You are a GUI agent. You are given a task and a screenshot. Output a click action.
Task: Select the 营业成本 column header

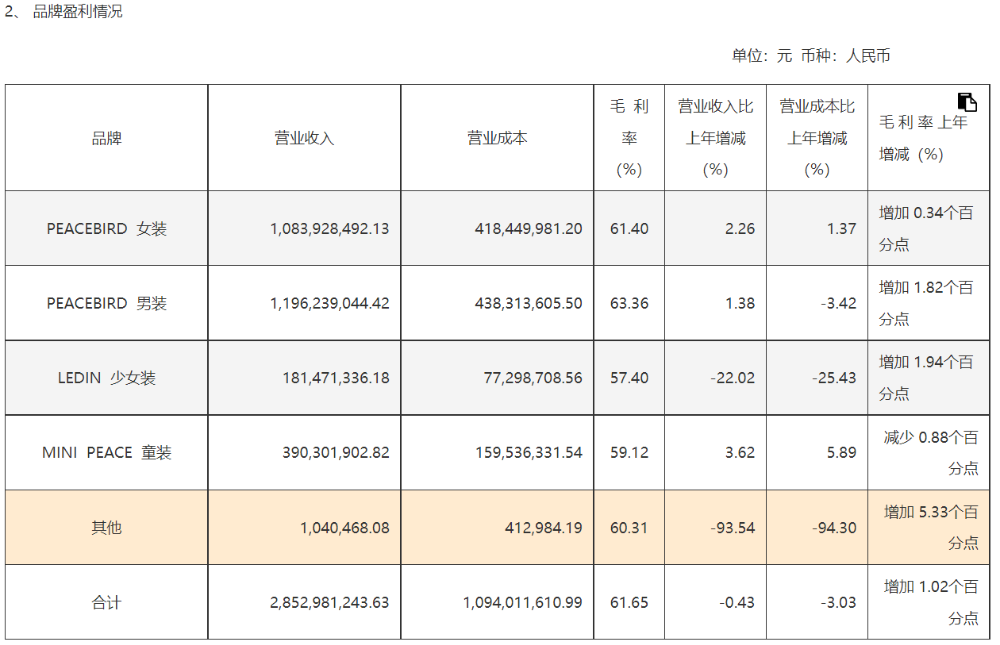(x=497, y=138)
